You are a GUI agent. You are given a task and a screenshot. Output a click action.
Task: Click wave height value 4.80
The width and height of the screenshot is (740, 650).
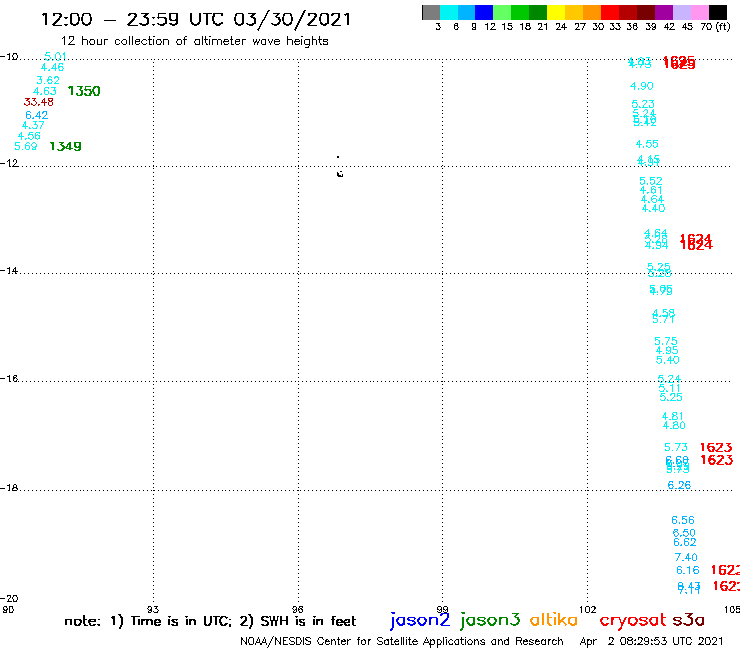click(674, 425)
